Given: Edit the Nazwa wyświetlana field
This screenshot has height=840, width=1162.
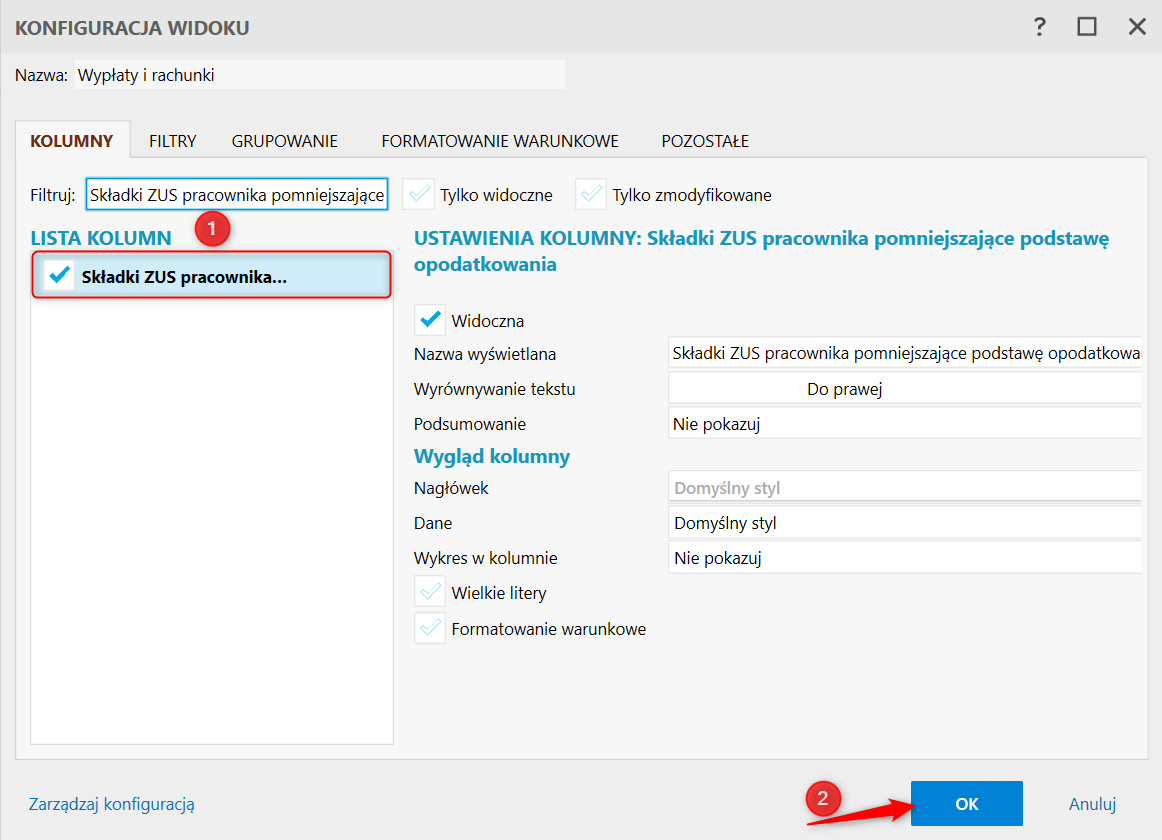Looking at the screenshot, I should pos(905,354).
